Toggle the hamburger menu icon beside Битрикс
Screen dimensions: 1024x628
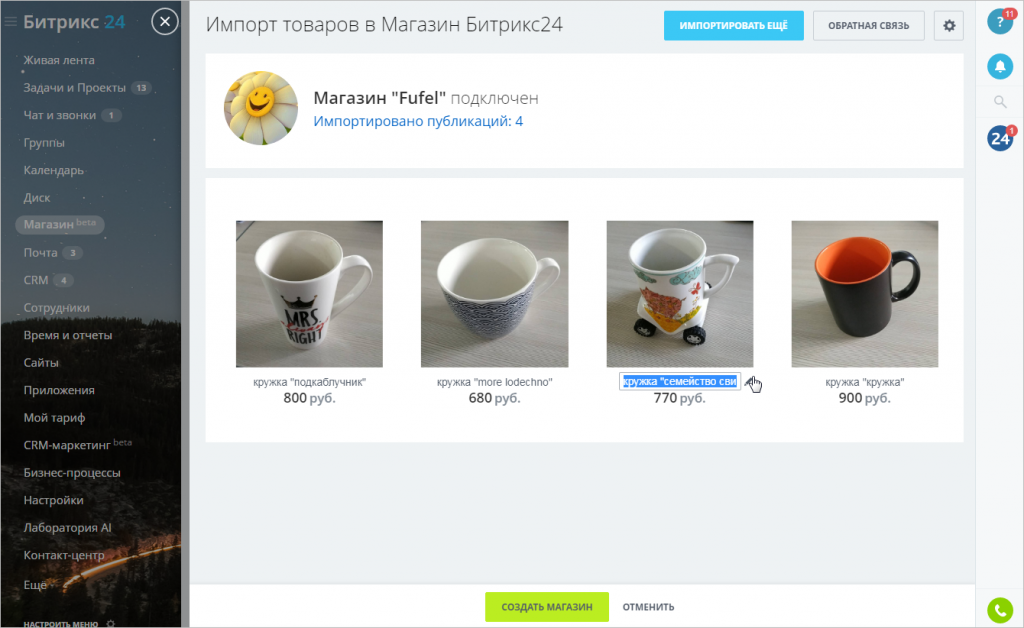pos(10,22)
